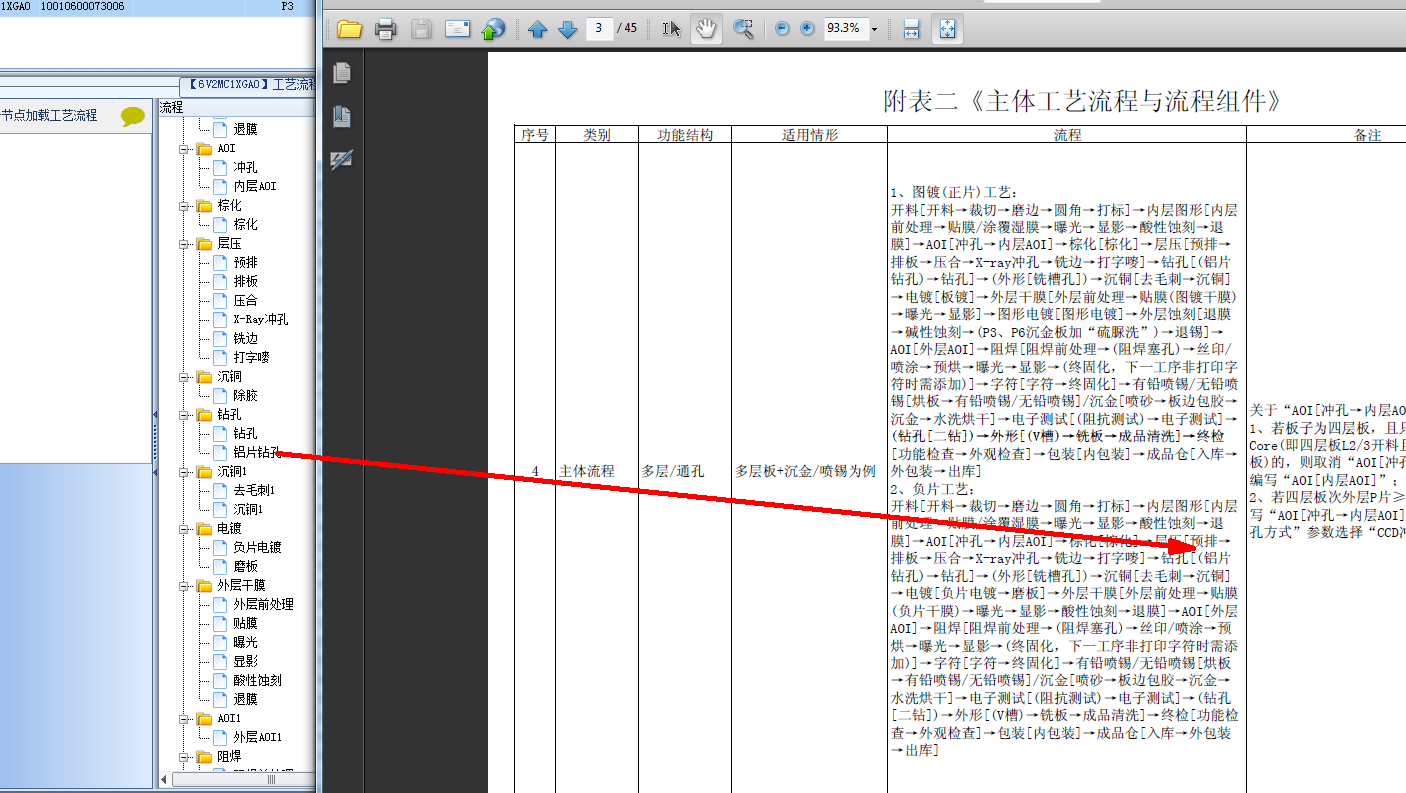Open the bookmarks panel
The image size is (1406, 793).
coord(342,116)
